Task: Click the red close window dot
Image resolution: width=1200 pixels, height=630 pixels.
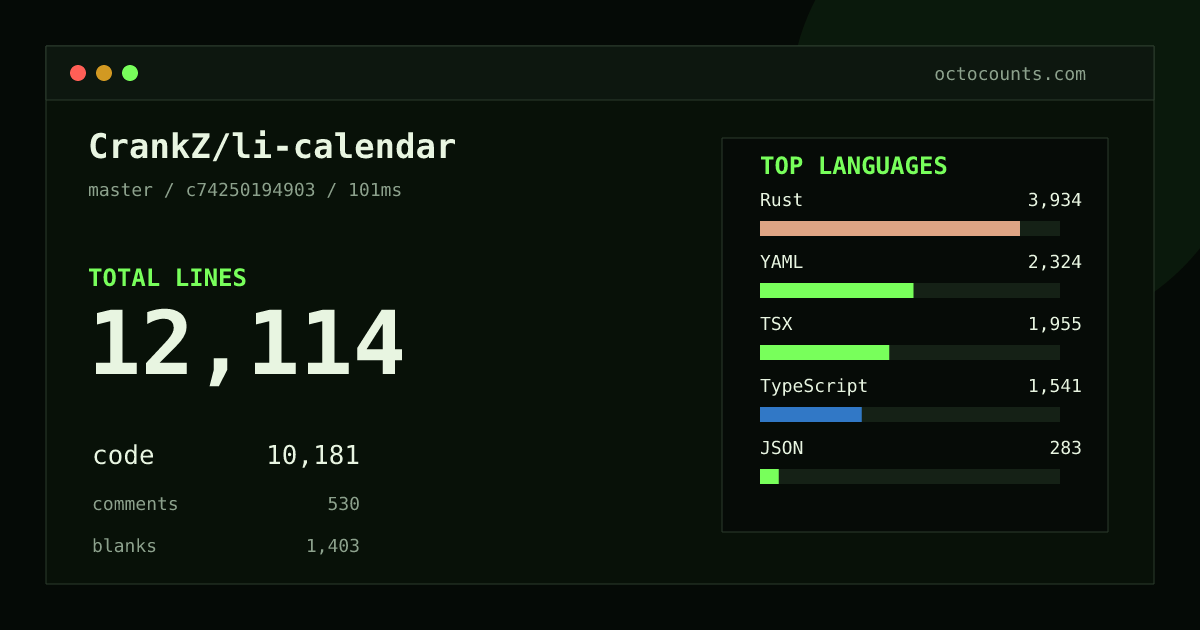Action: [78, 73]
